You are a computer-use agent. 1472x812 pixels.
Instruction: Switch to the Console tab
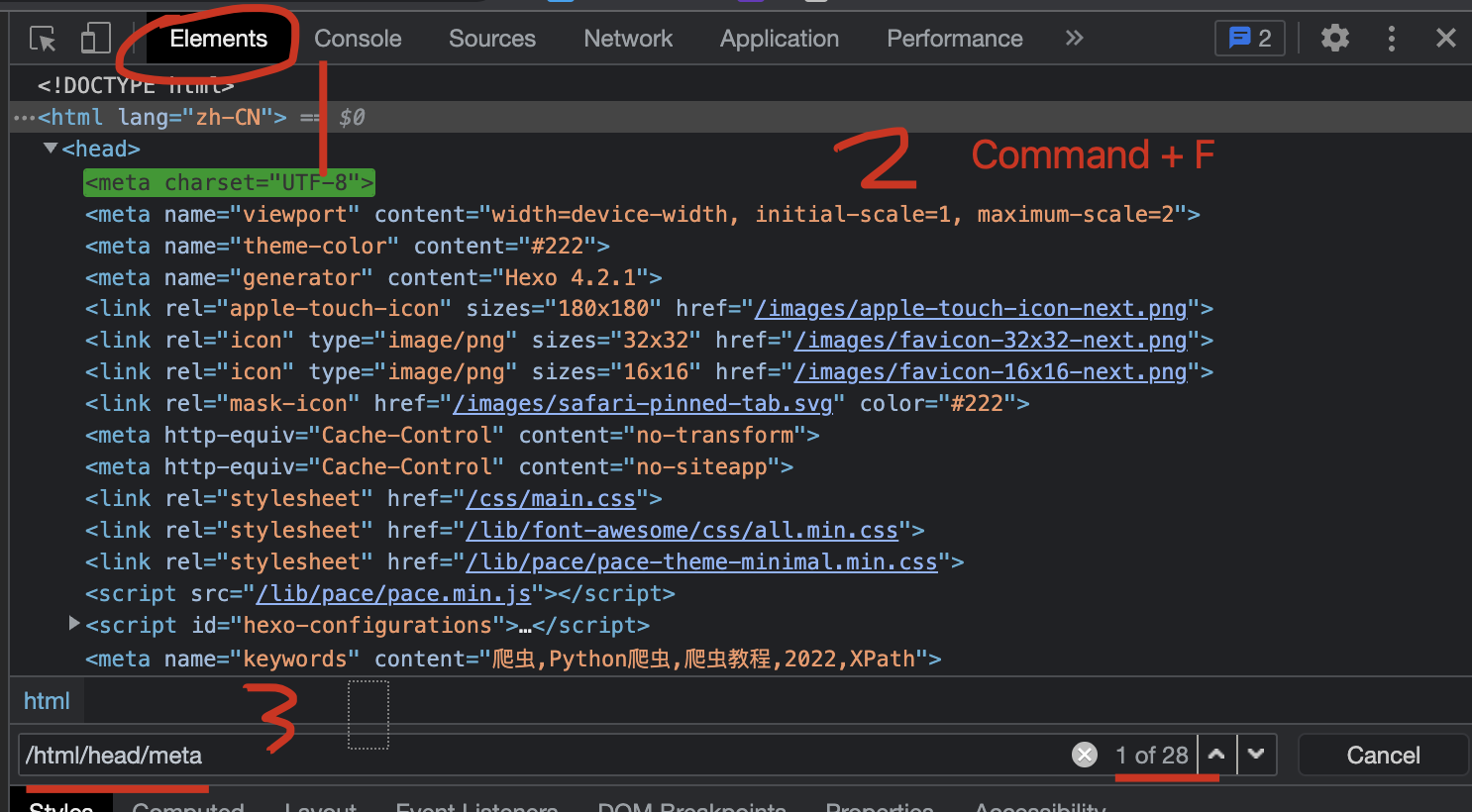358,39
